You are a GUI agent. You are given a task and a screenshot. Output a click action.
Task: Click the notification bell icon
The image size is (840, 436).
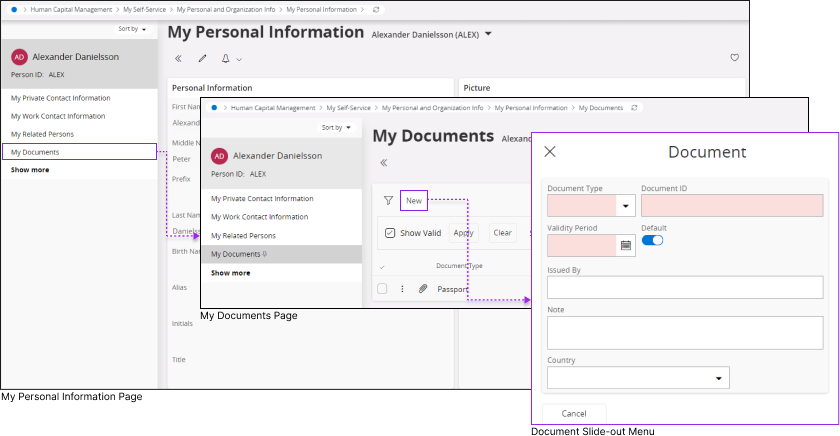tap(227, 59)
